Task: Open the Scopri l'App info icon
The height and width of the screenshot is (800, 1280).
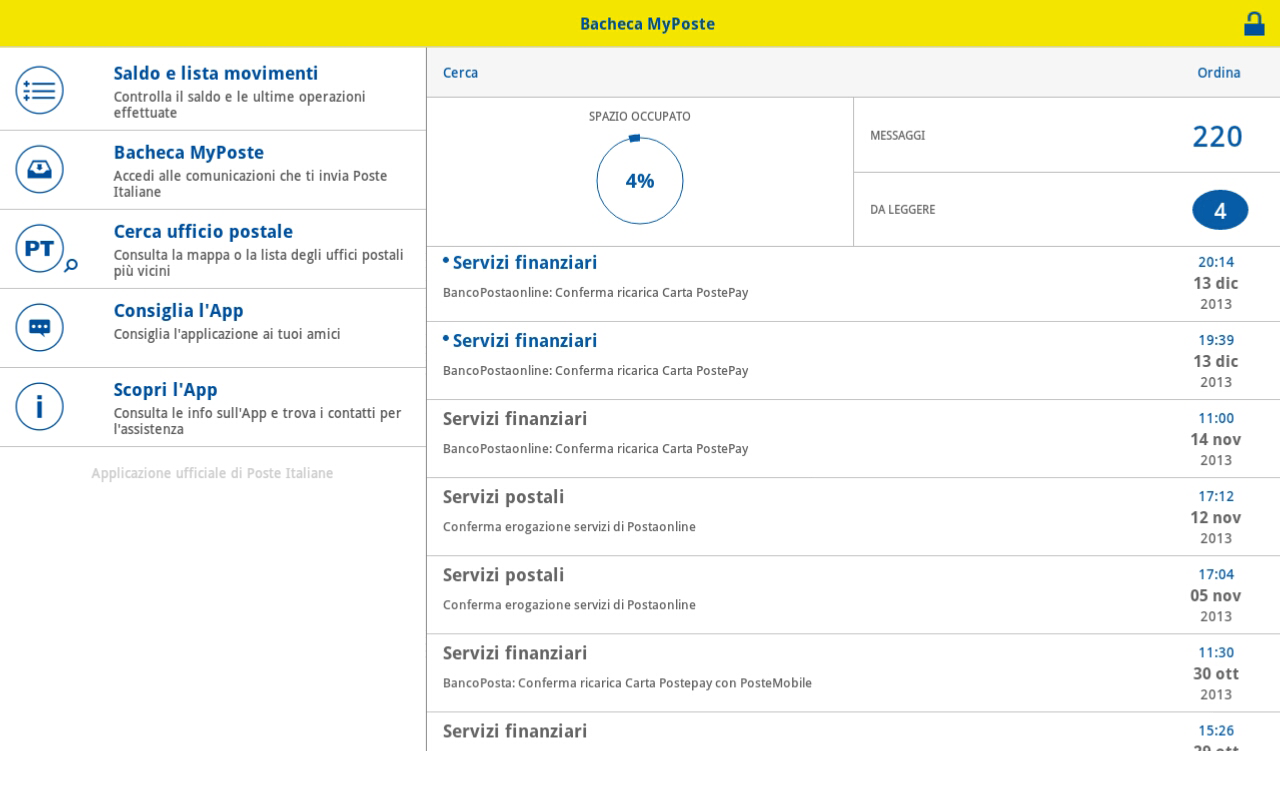Action: (40, 406)
